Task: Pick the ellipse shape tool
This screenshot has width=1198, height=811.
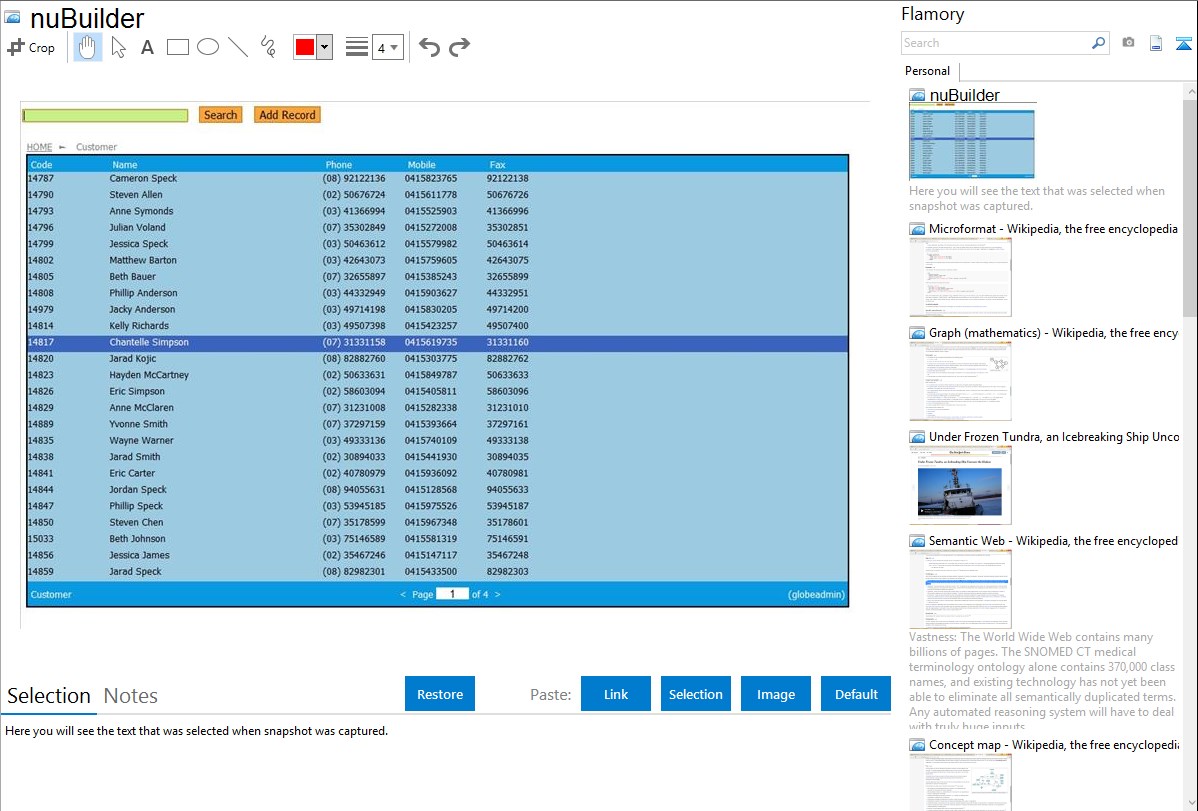Action: tap(208, 47)
